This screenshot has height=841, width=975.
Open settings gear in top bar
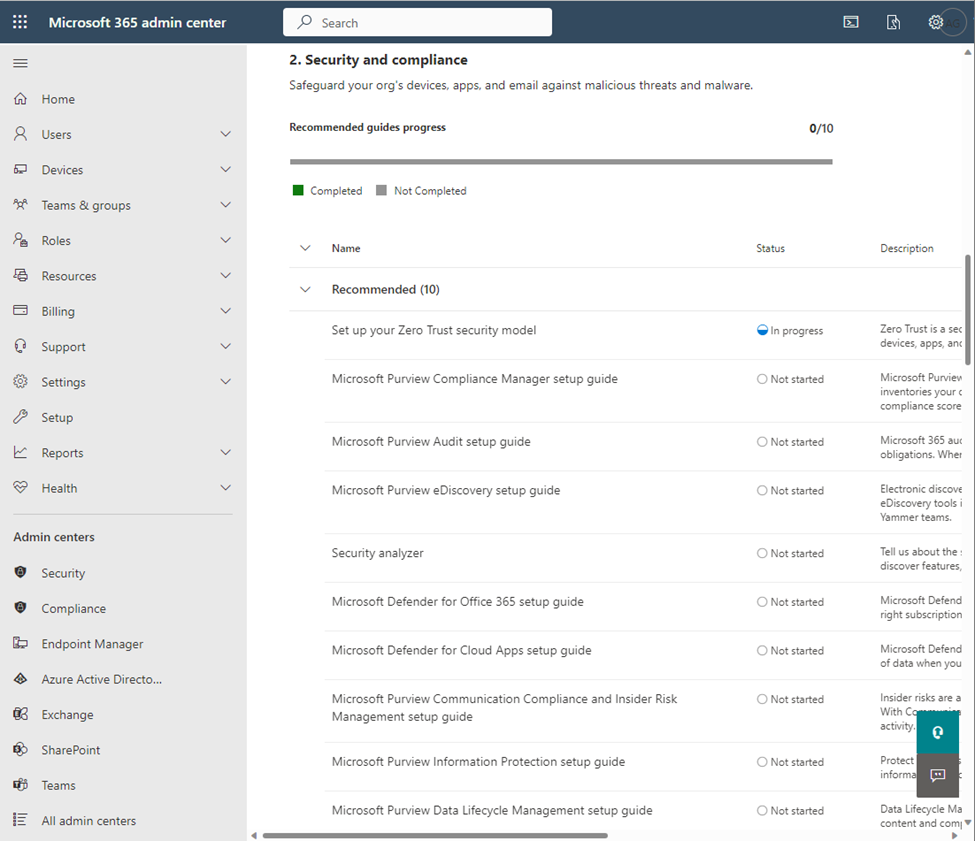935,22
